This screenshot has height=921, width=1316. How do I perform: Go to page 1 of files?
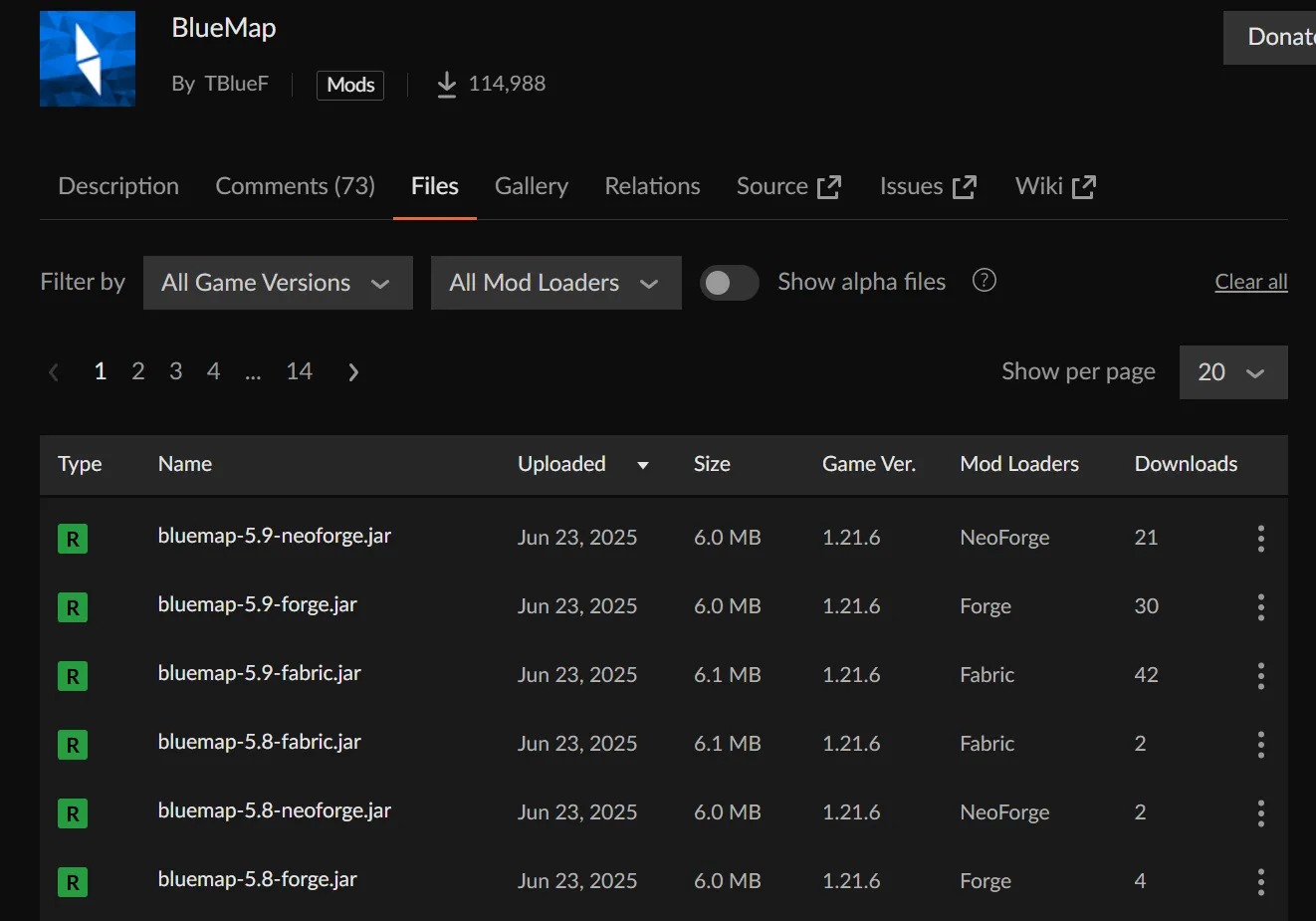[x=101, y=371]
